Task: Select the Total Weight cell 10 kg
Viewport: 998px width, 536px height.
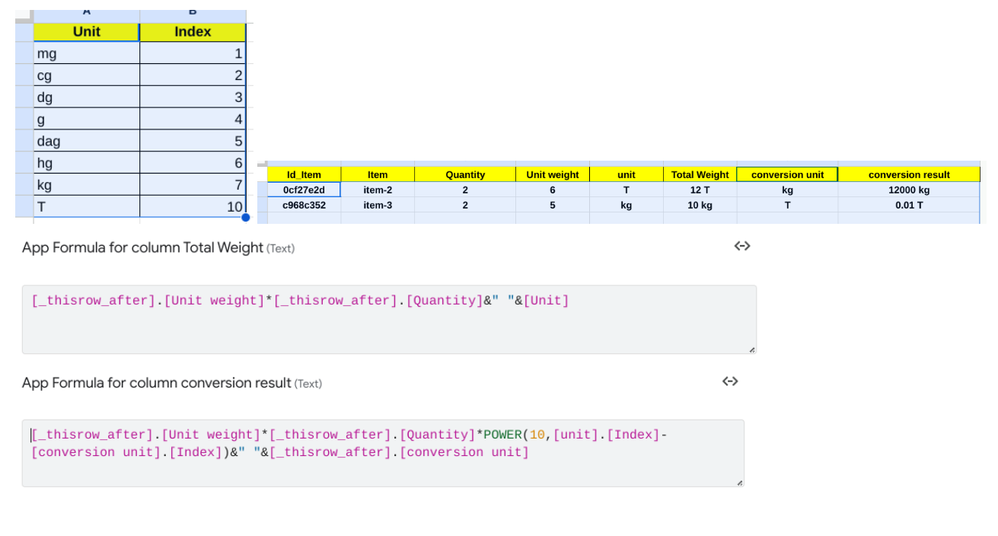Action: pos(699,205)
